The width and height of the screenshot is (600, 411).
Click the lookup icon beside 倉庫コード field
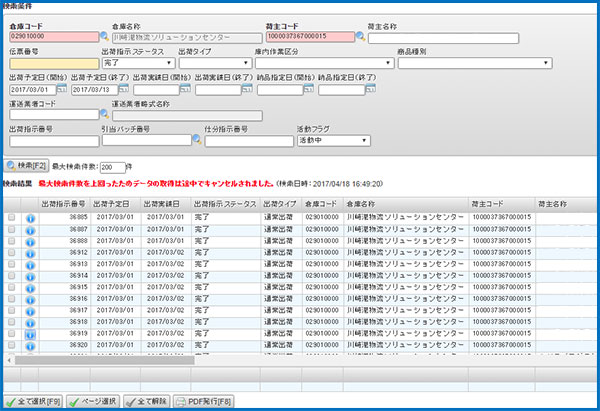point(103,37)
